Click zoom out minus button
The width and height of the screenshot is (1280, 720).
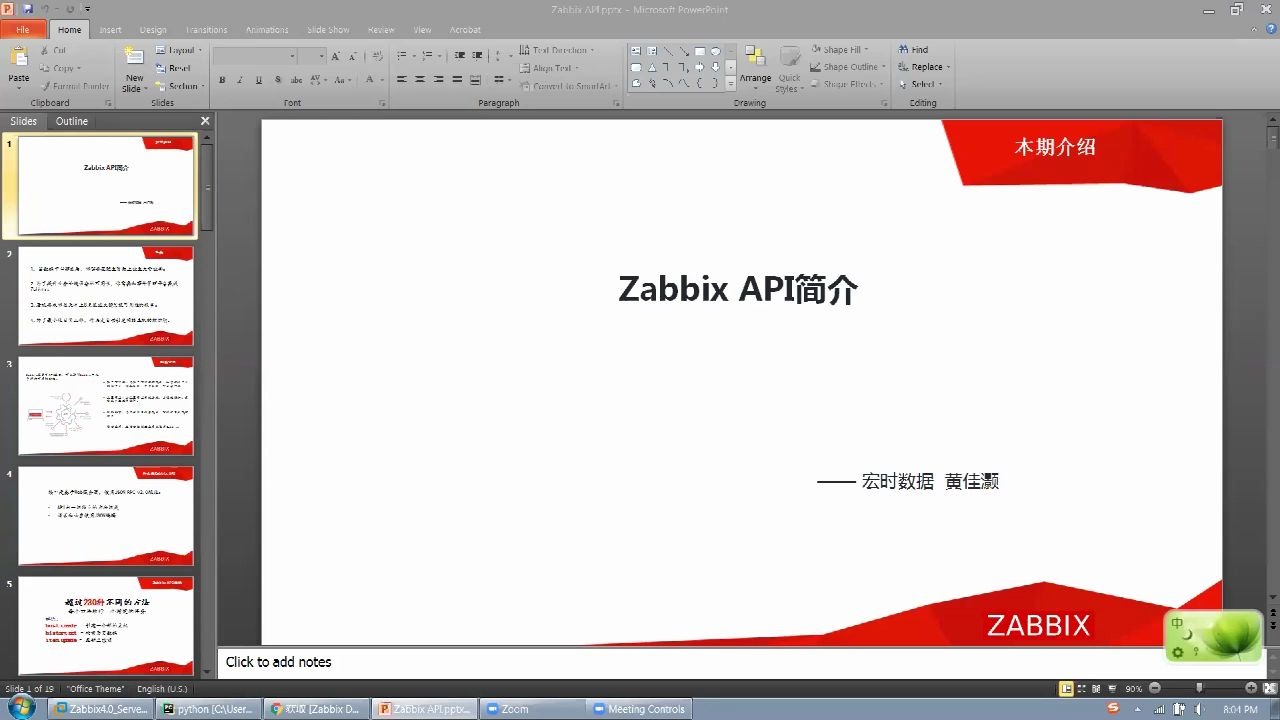pyautogui.click(x=1155, y=688)
